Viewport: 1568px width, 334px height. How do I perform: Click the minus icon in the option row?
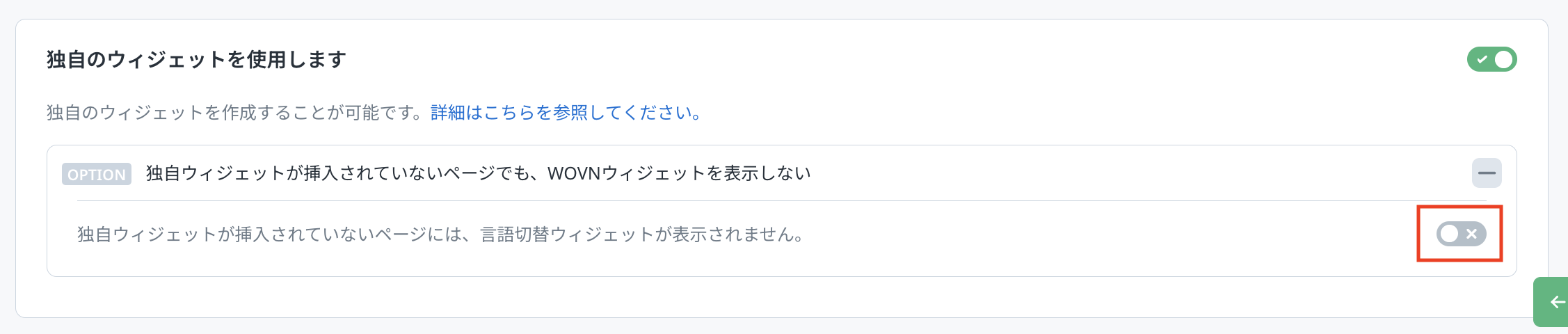point(1487,173)
